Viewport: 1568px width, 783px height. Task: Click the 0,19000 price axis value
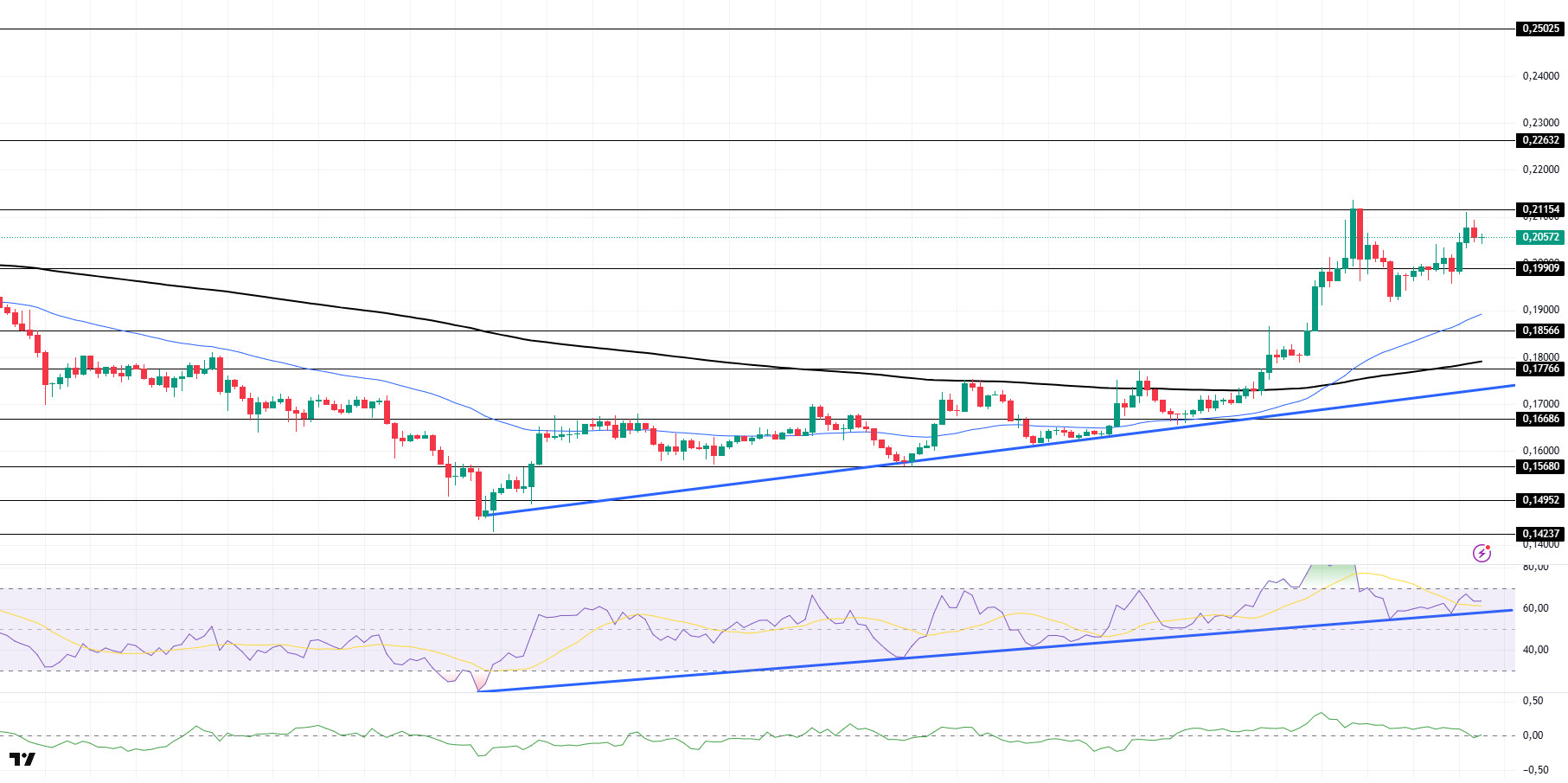pyautogui.click(x=1540, y=310)
